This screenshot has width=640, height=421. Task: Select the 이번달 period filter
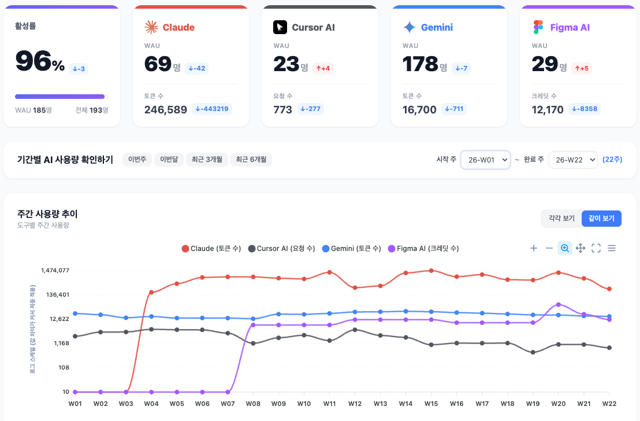(169, 159)
